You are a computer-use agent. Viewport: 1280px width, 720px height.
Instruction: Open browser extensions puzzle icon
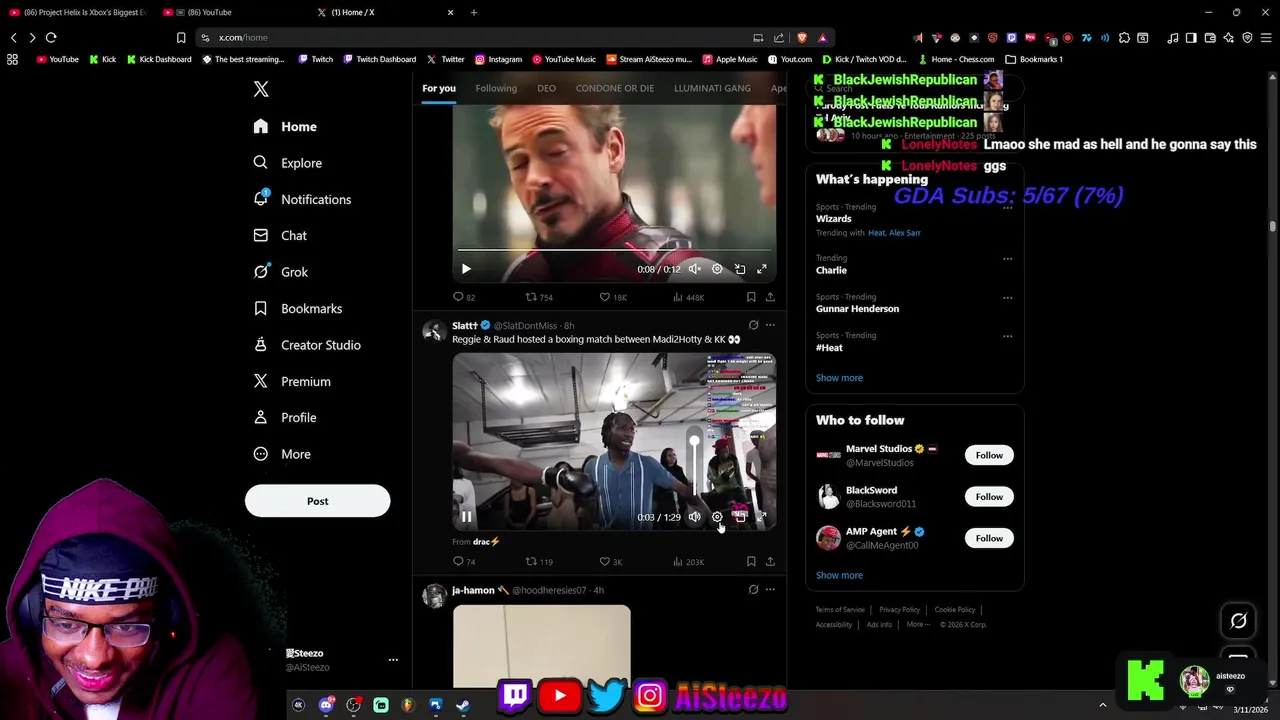point(1124,38)
